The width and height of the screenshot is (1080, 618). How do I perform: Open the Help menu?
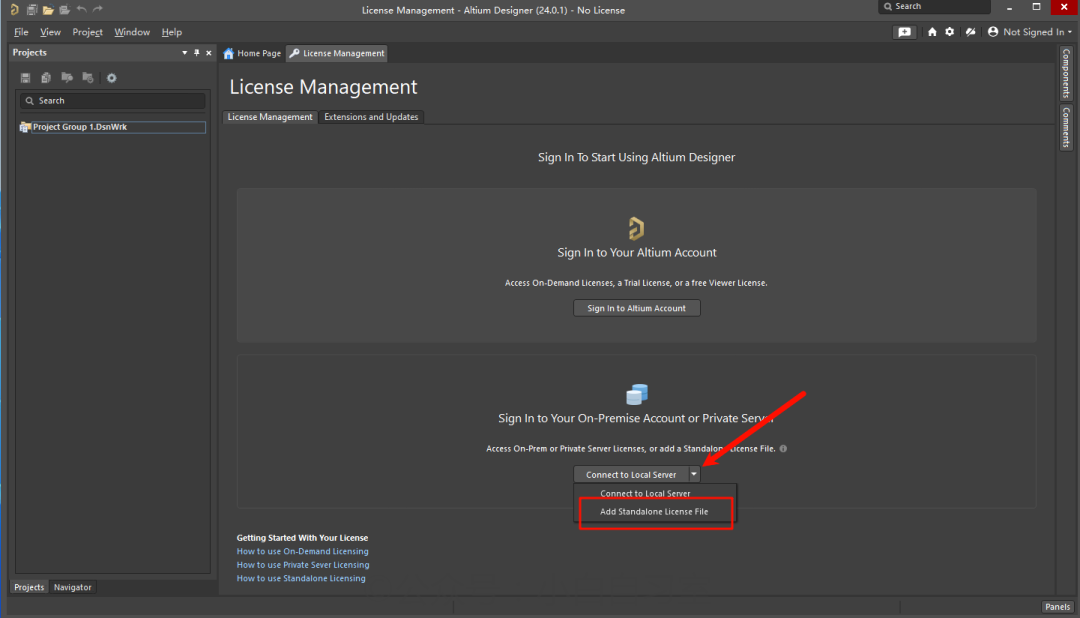pyautogui.click(x=172, y=32)
